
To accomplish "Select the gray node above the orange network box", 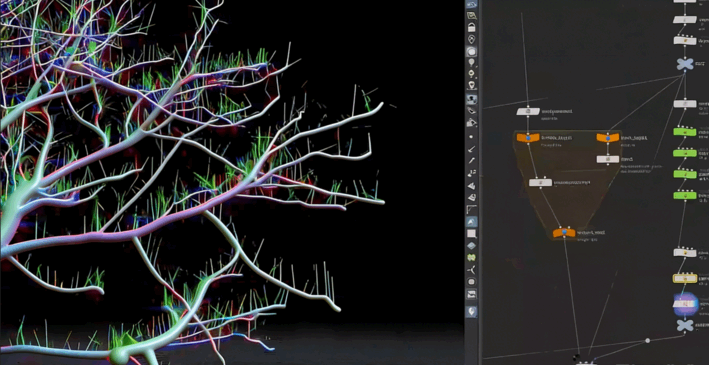I will 528,111.
